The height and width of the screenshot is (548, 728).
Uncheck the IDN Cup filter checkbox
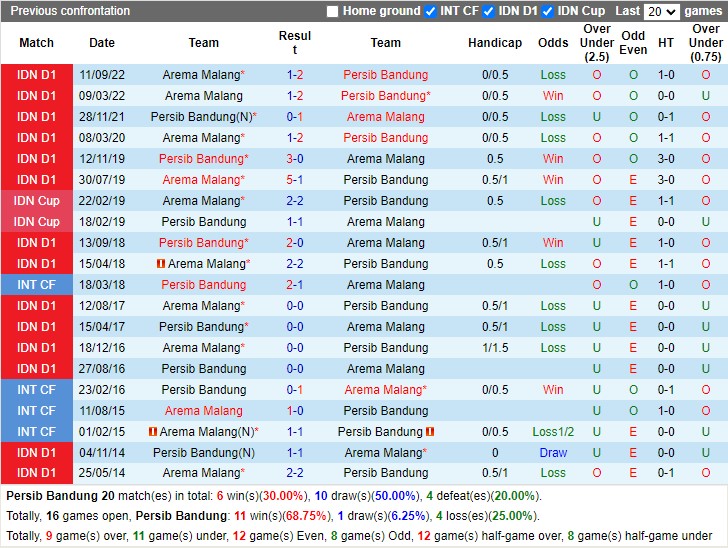(547, 11)
